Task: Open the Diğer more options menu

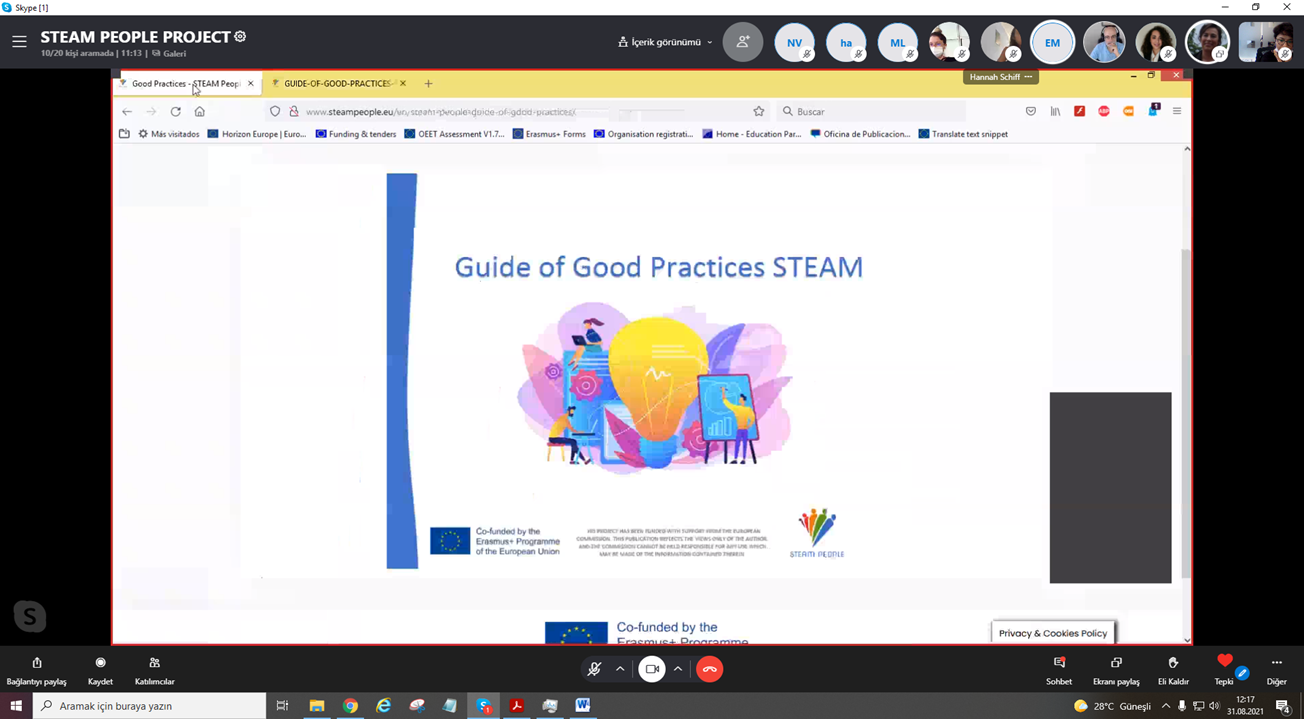Action: [1276, 669]
